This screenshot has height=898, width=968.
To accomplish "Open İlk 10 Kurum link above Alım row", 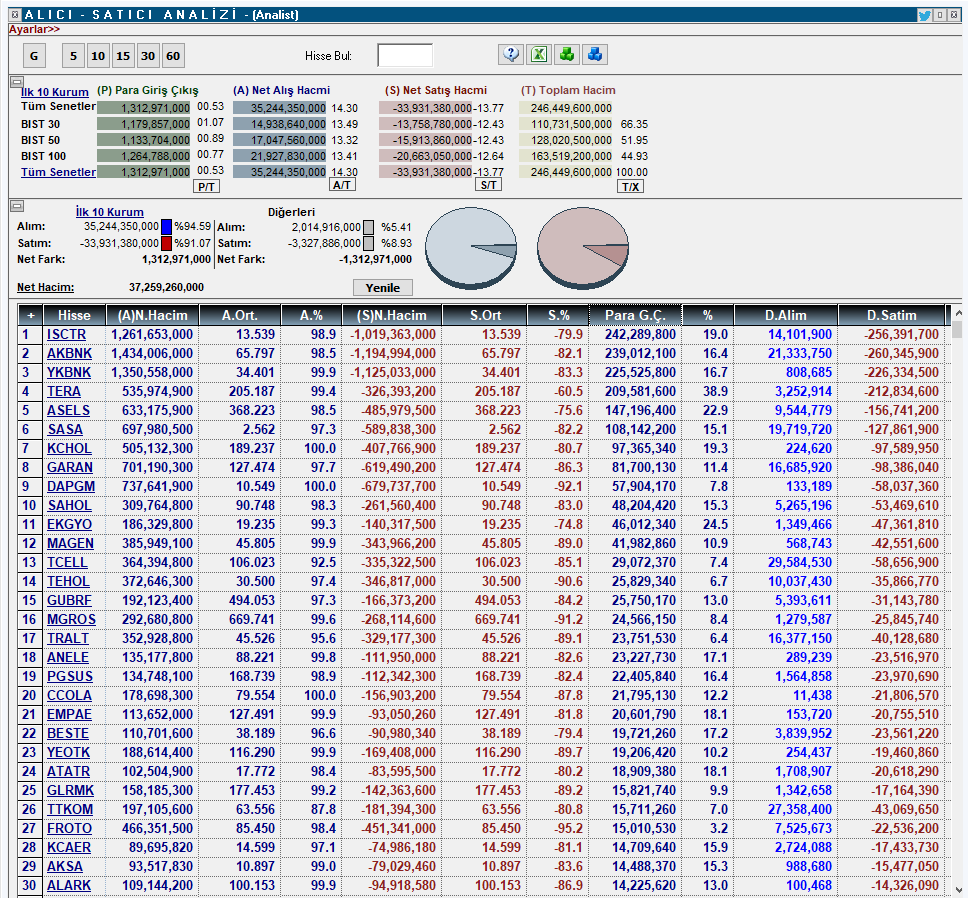I will (x=110, y=212).
